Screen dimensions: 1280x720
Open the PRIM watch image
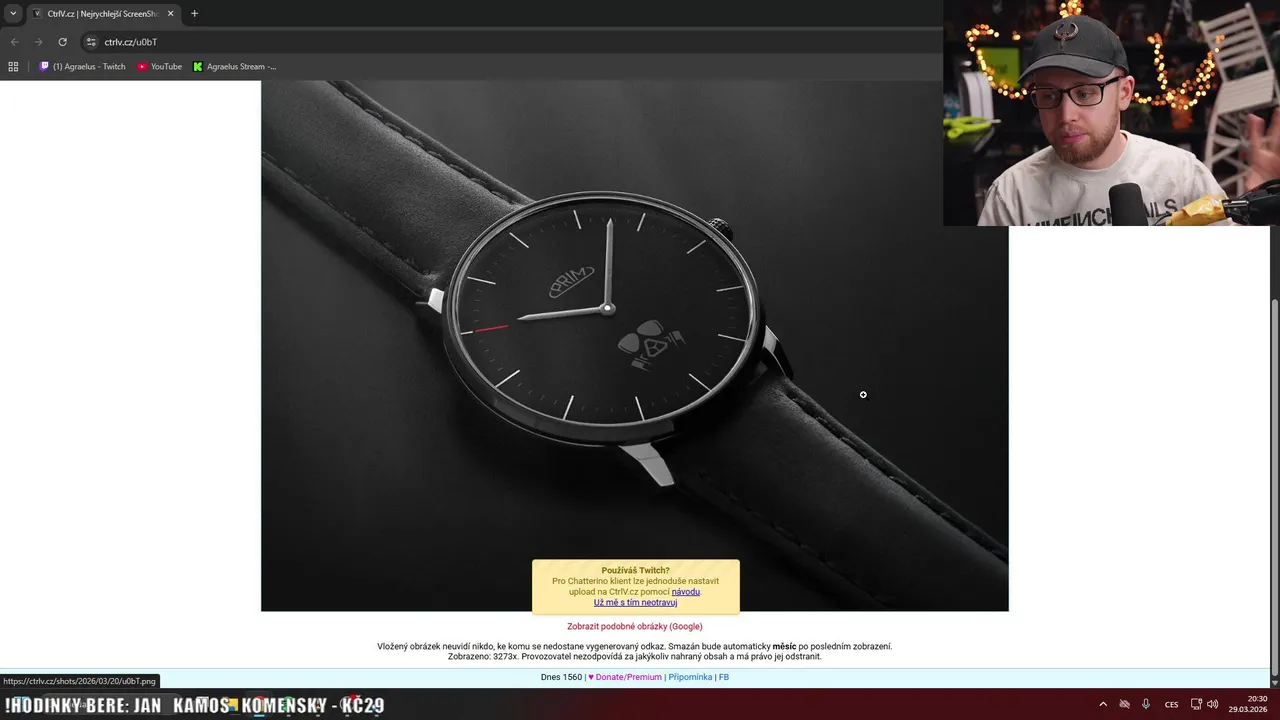coord(634,345)
